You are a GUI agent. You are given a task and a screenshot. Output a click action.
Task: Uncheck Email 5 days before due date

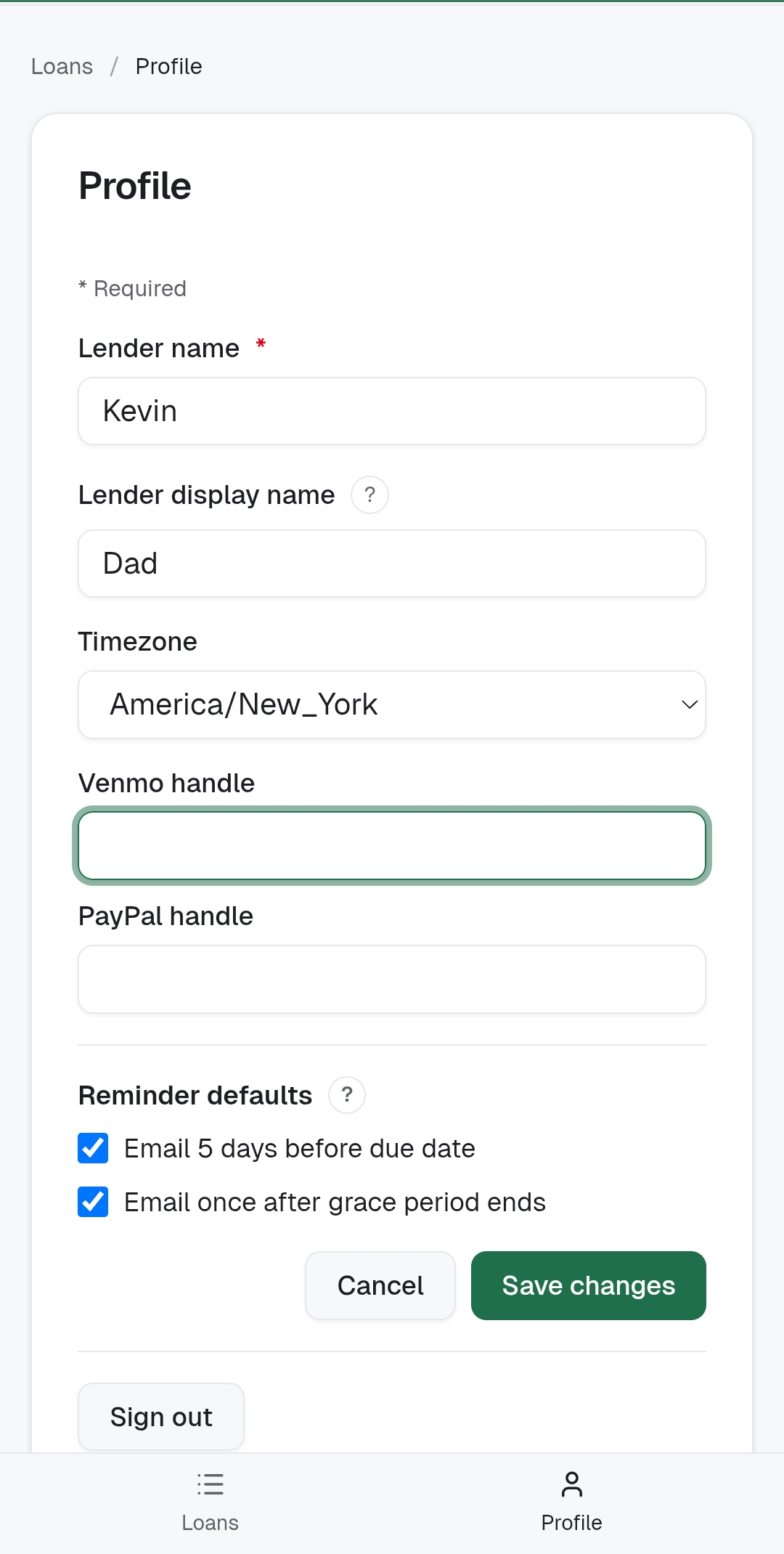(92, 1148)
